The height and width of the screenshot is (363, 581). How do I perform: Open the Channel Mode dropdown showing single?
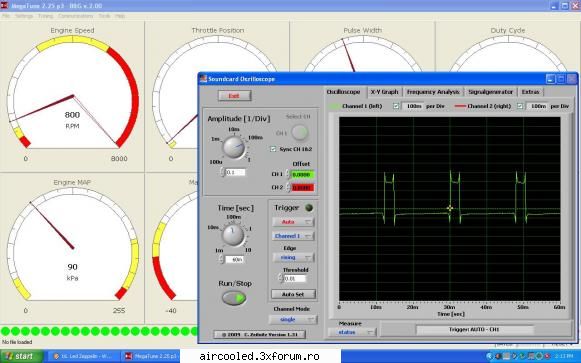coord(292,319)
